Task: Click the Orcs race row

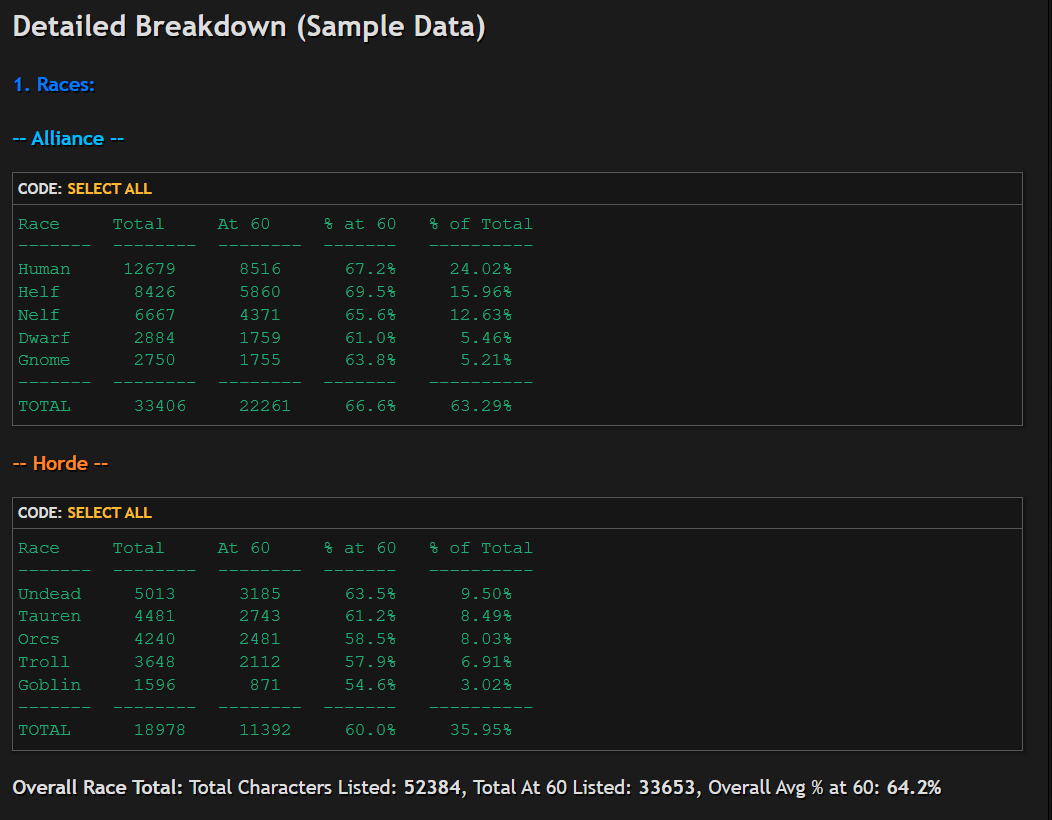Action: 265,639
